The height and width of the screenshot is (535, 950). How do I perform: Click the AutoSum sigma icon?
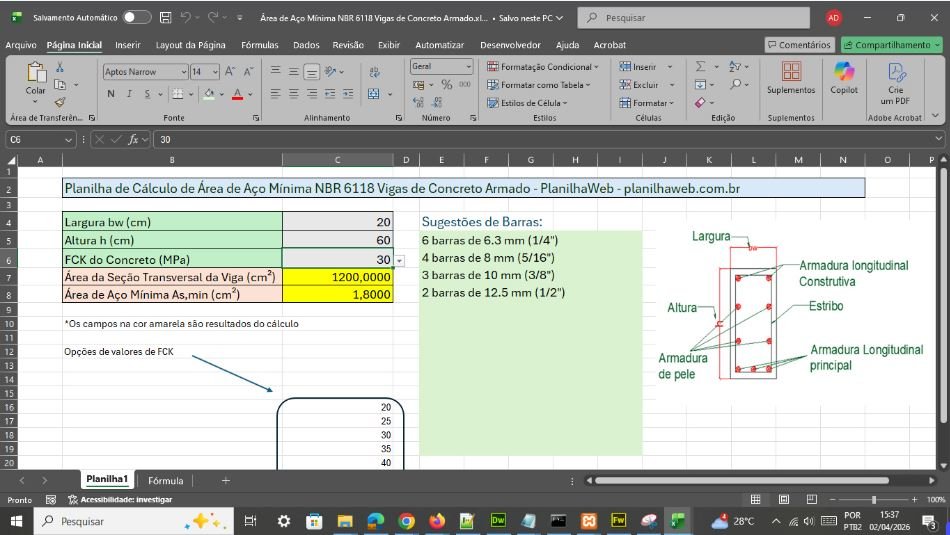(701, 67)
